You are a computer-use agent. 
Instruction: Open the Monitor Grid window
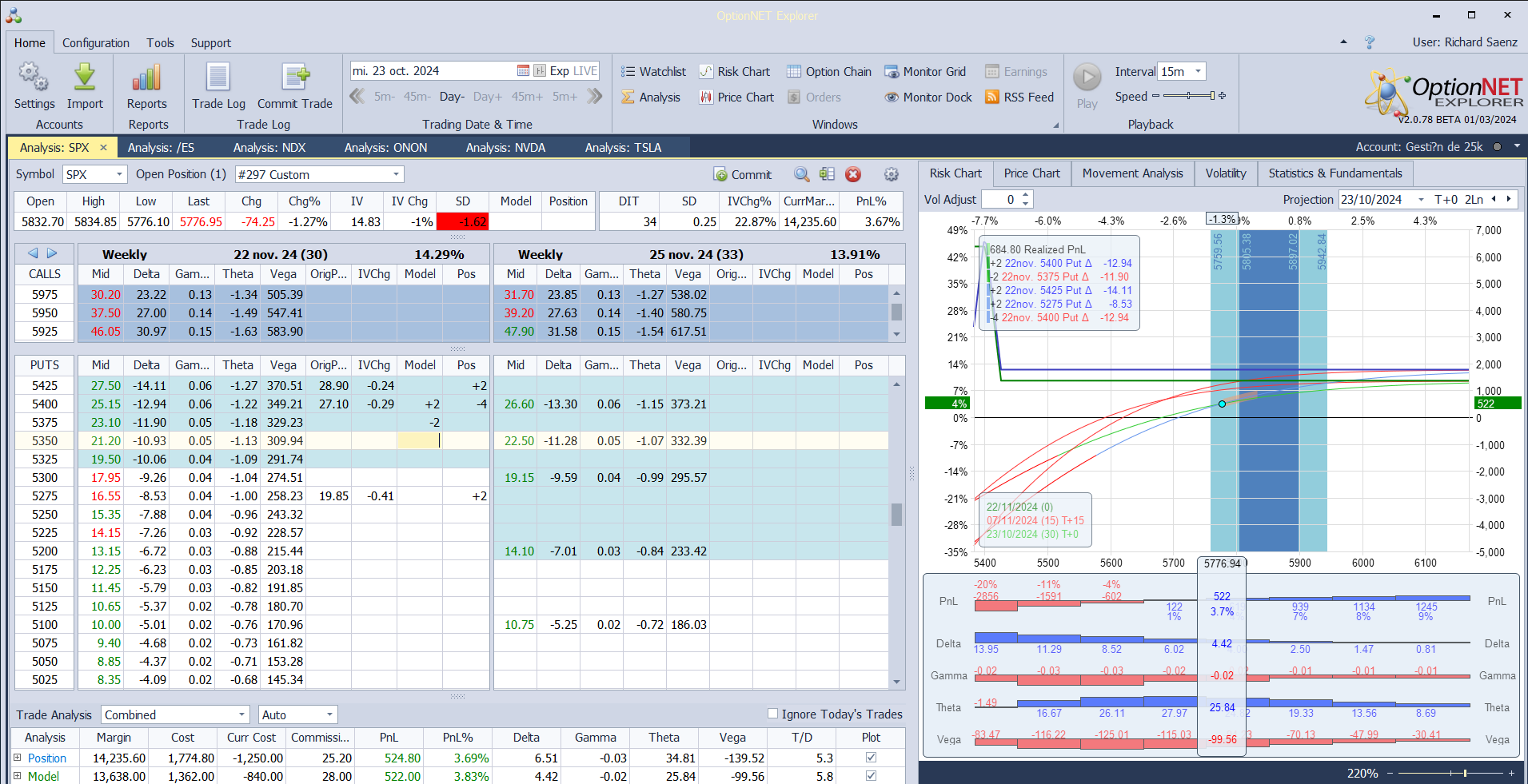click(925, 72)
